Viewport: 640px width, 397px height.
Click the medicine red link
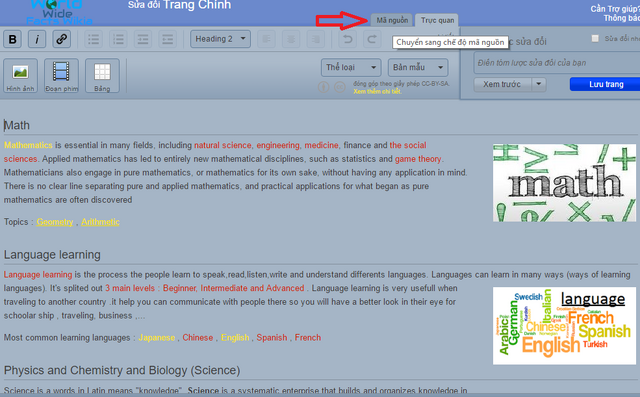click(321, 145)
